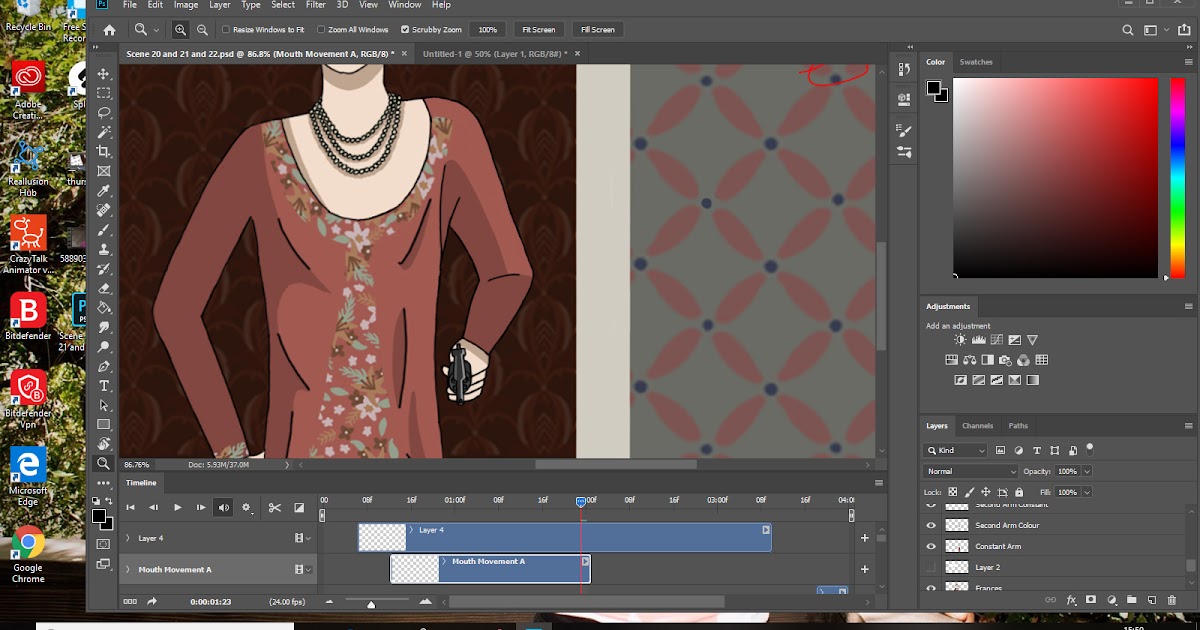
Task: Open the Window menu
Action: [x=404, y=5]
